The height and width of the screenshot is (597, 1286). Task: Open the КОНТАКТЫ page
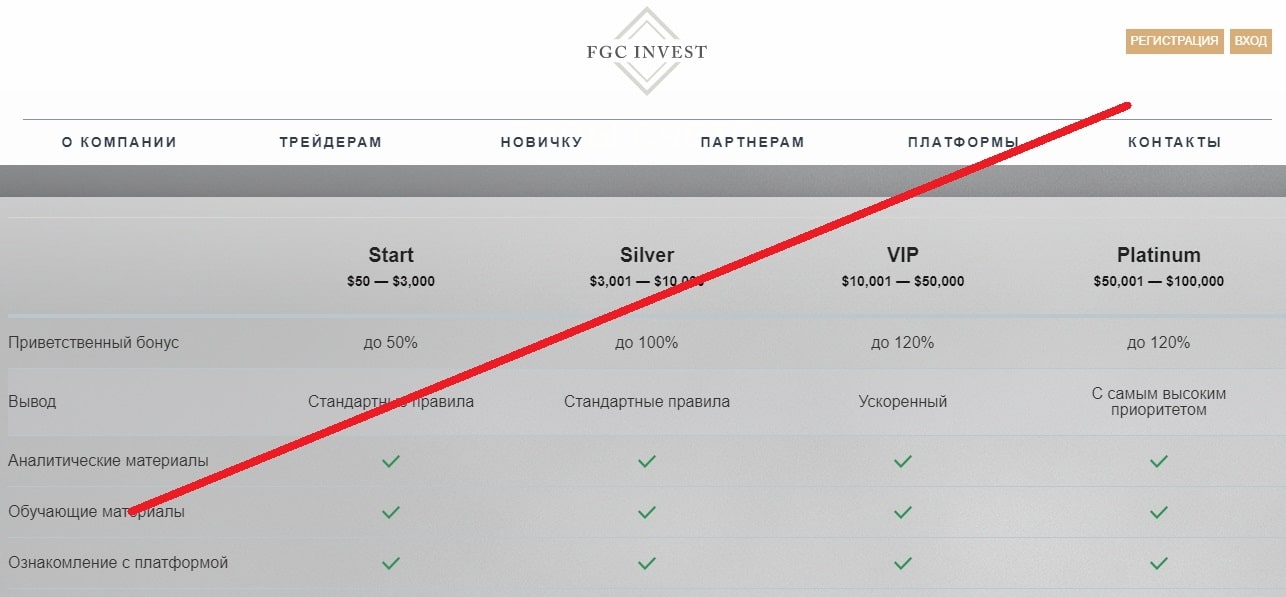tap(1174, 142)
